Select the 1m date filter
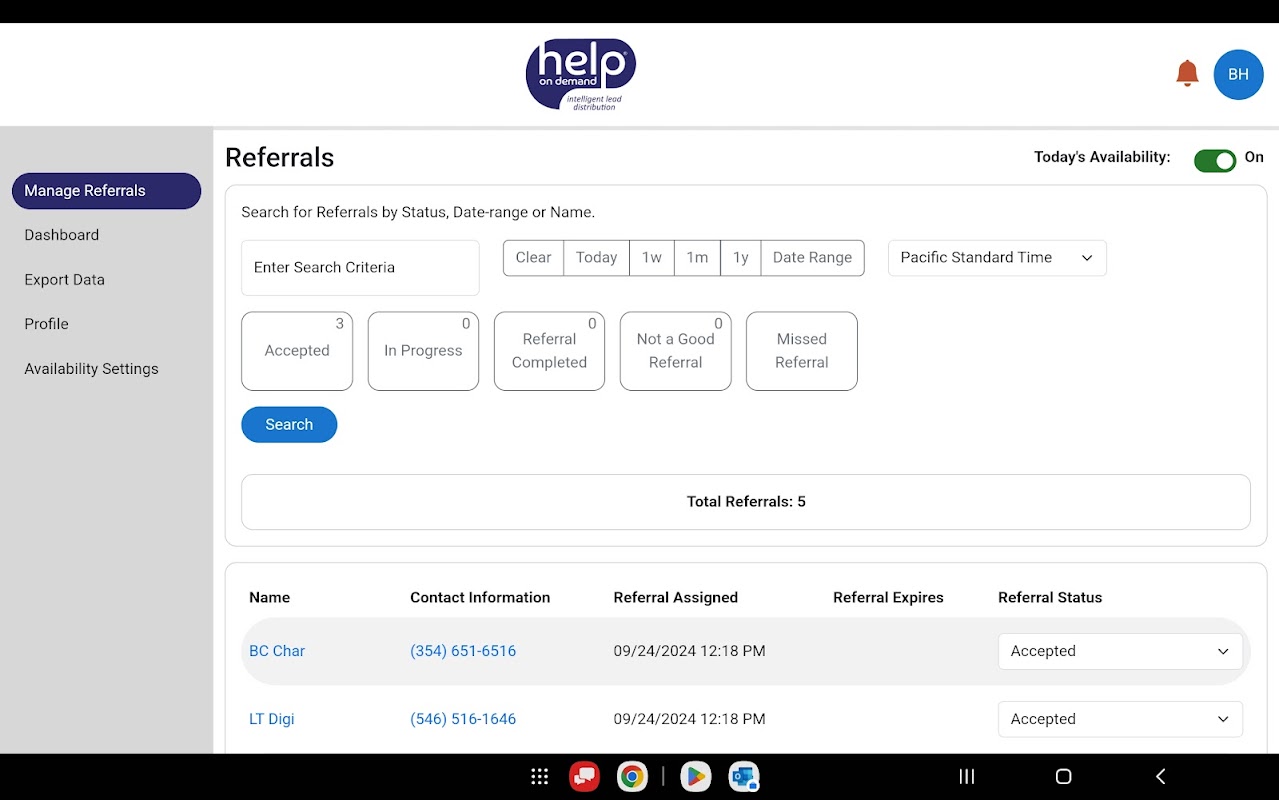Screen dimensions: 1279x800 (697, 258)
